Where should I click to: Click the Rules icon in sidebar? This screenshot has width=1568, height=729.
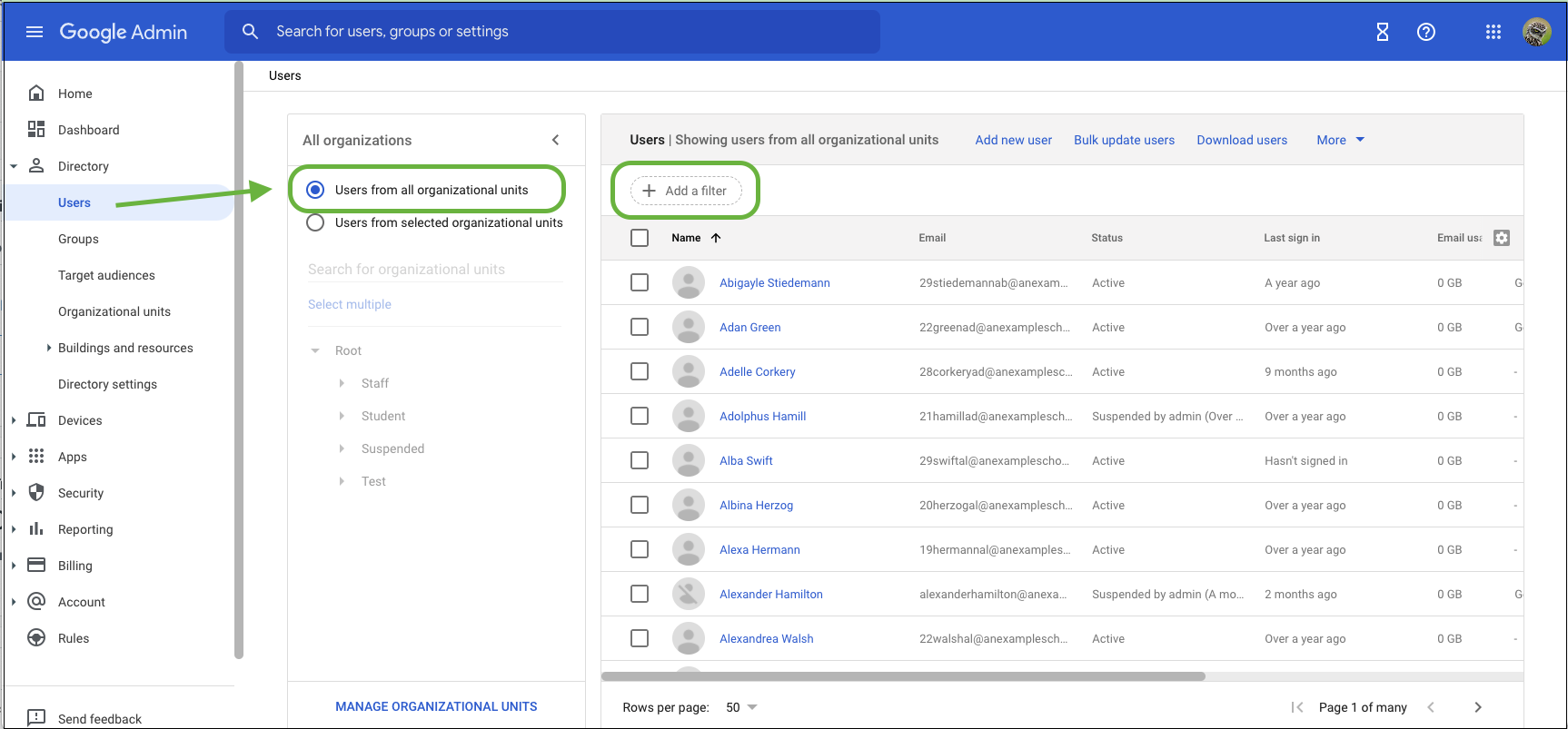pyautogui.click(x=36, y=637)
